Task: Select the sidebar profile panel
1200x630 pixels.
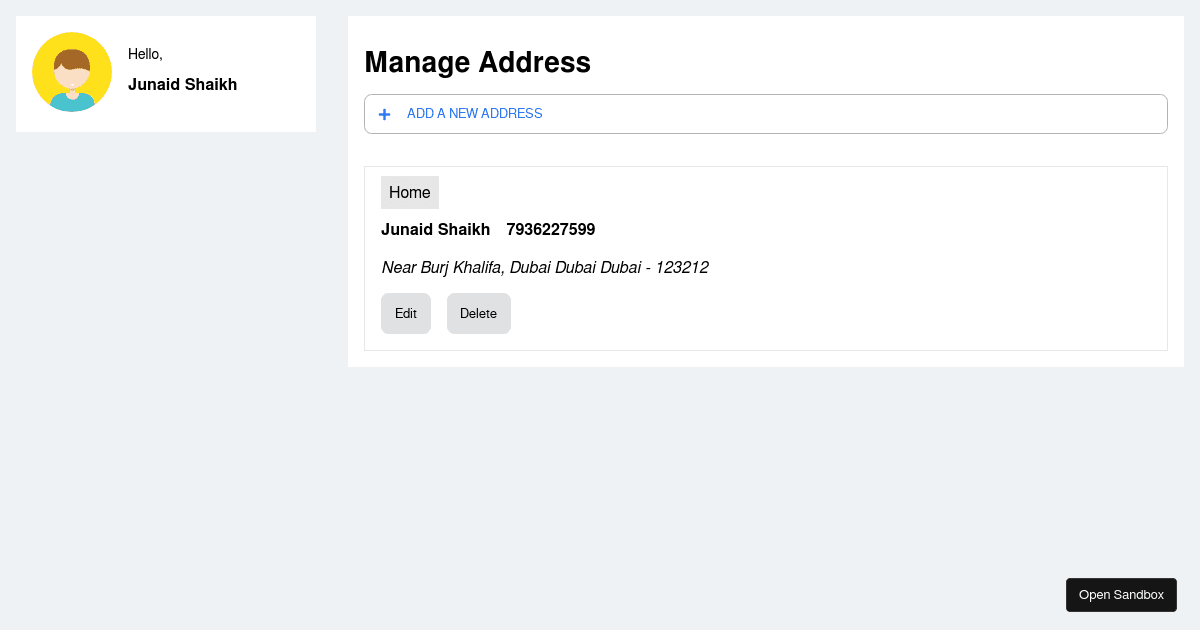Action: click(166, 73)
